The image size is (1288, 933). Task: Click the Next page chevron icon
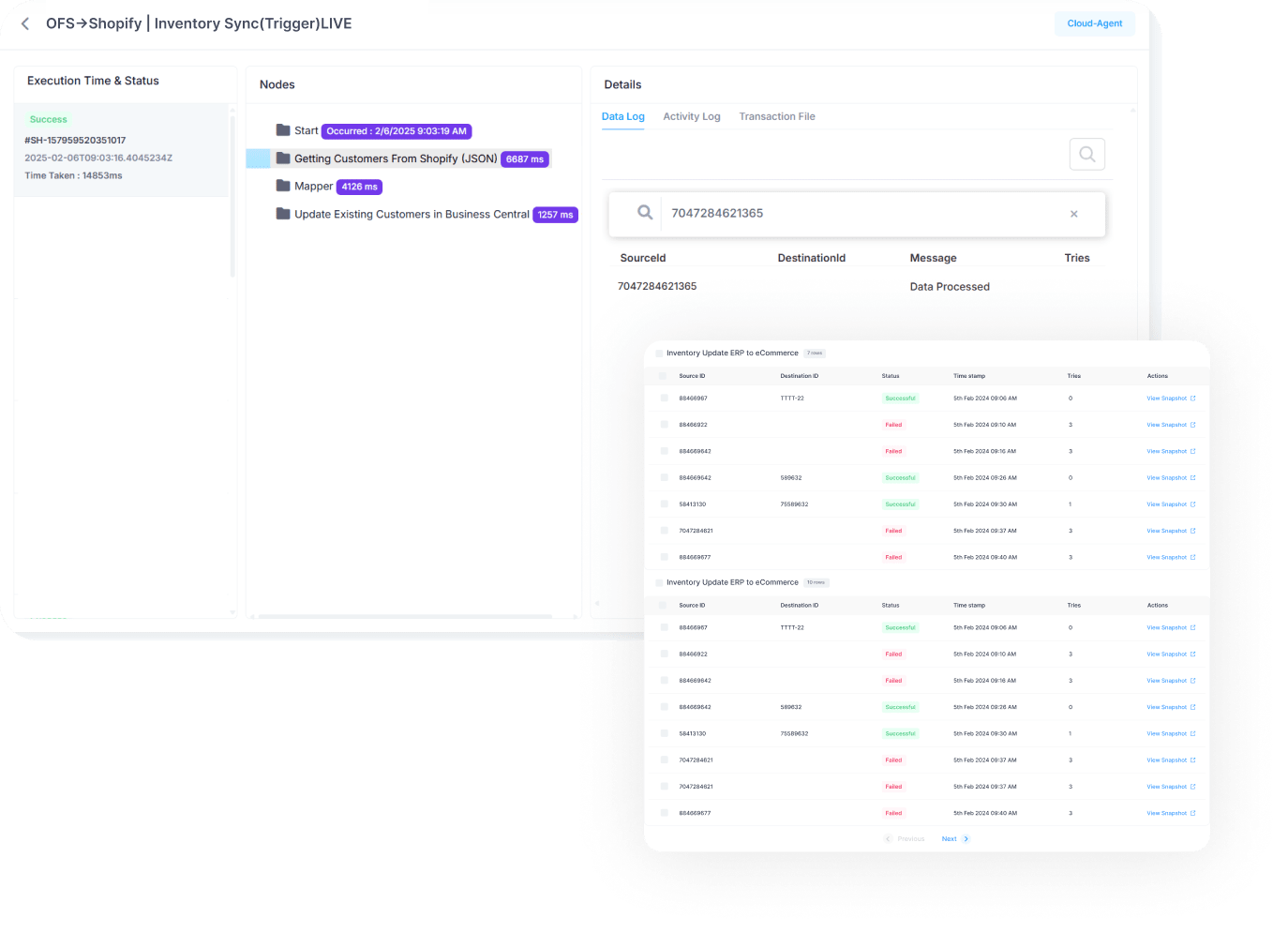(x=966, y=839)
